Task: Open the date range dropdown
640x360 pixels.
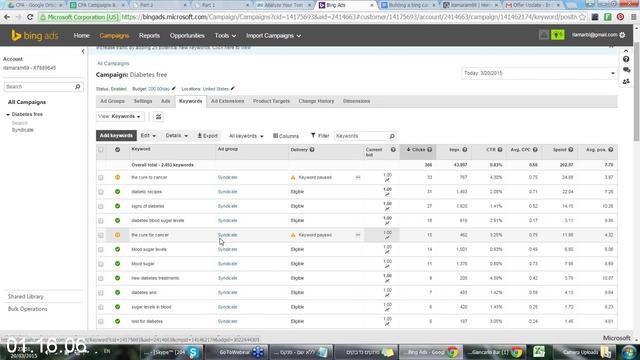Action: (539, 73)
